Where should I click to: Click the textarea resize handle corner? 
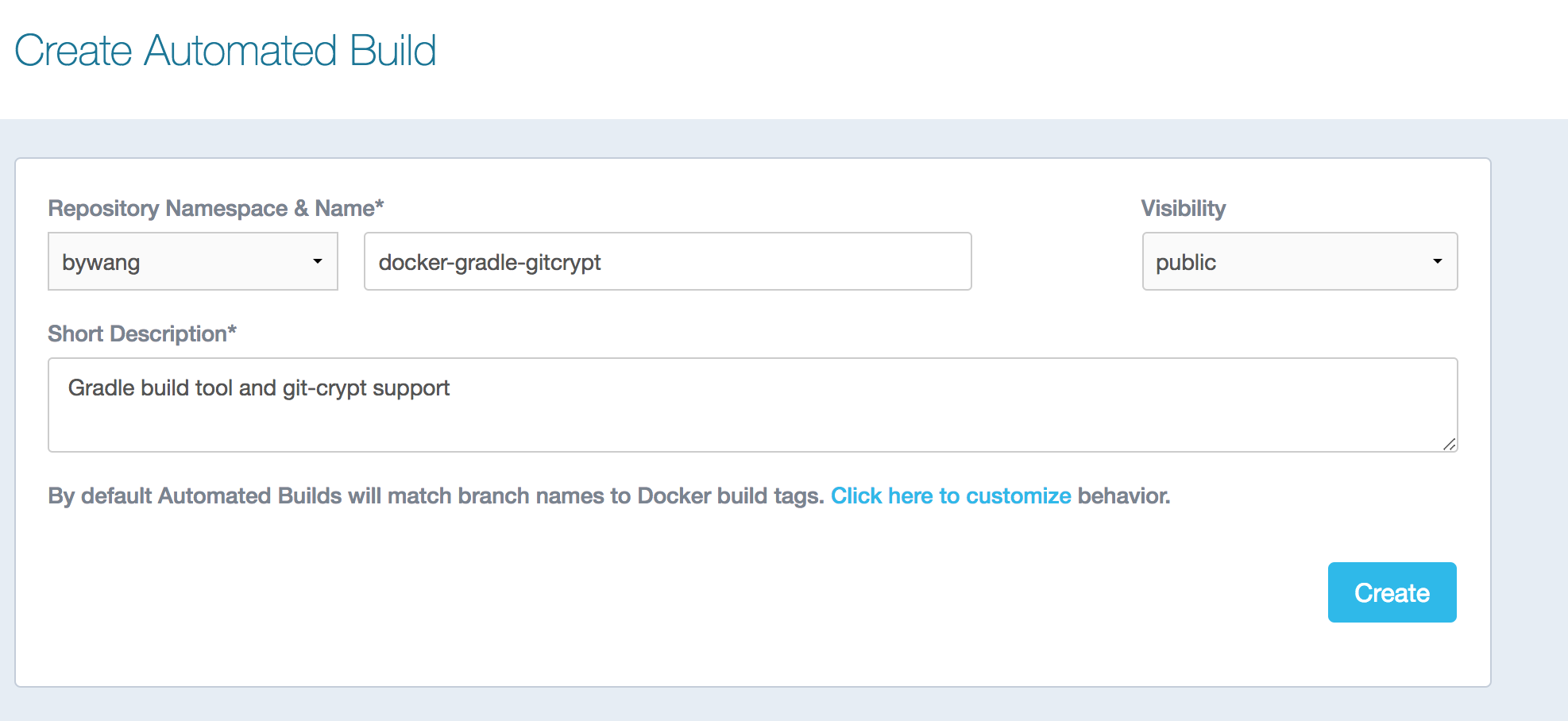coord(1450,445)
